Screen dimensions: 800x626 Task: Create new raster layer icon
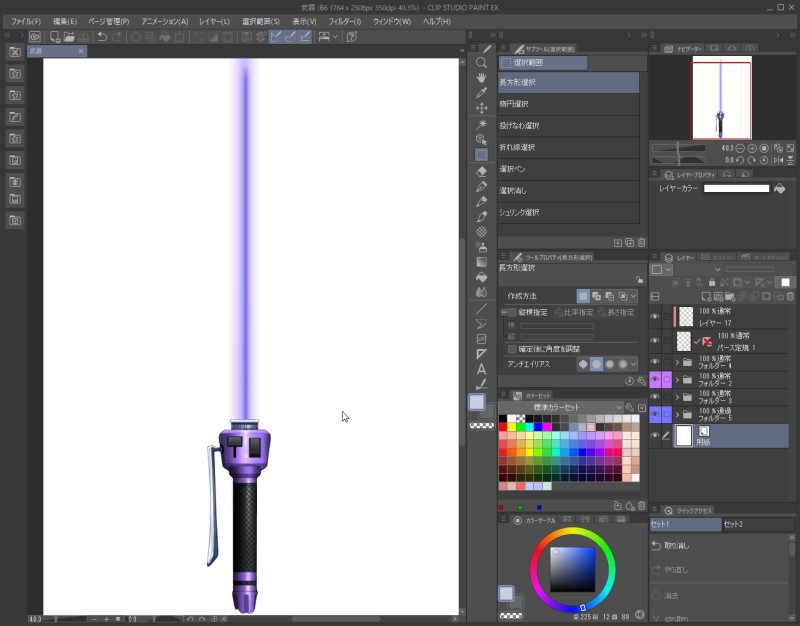(x=706, y=296)
